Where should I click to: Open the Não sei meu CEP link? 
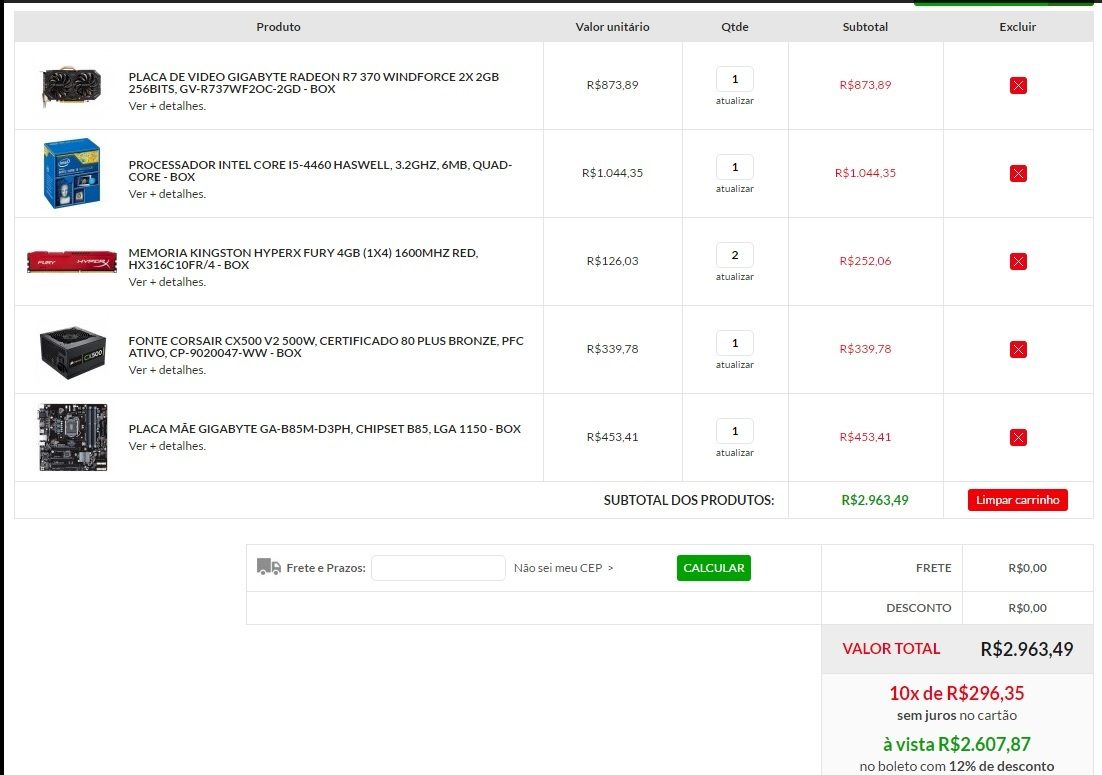[x=563, y=568]
